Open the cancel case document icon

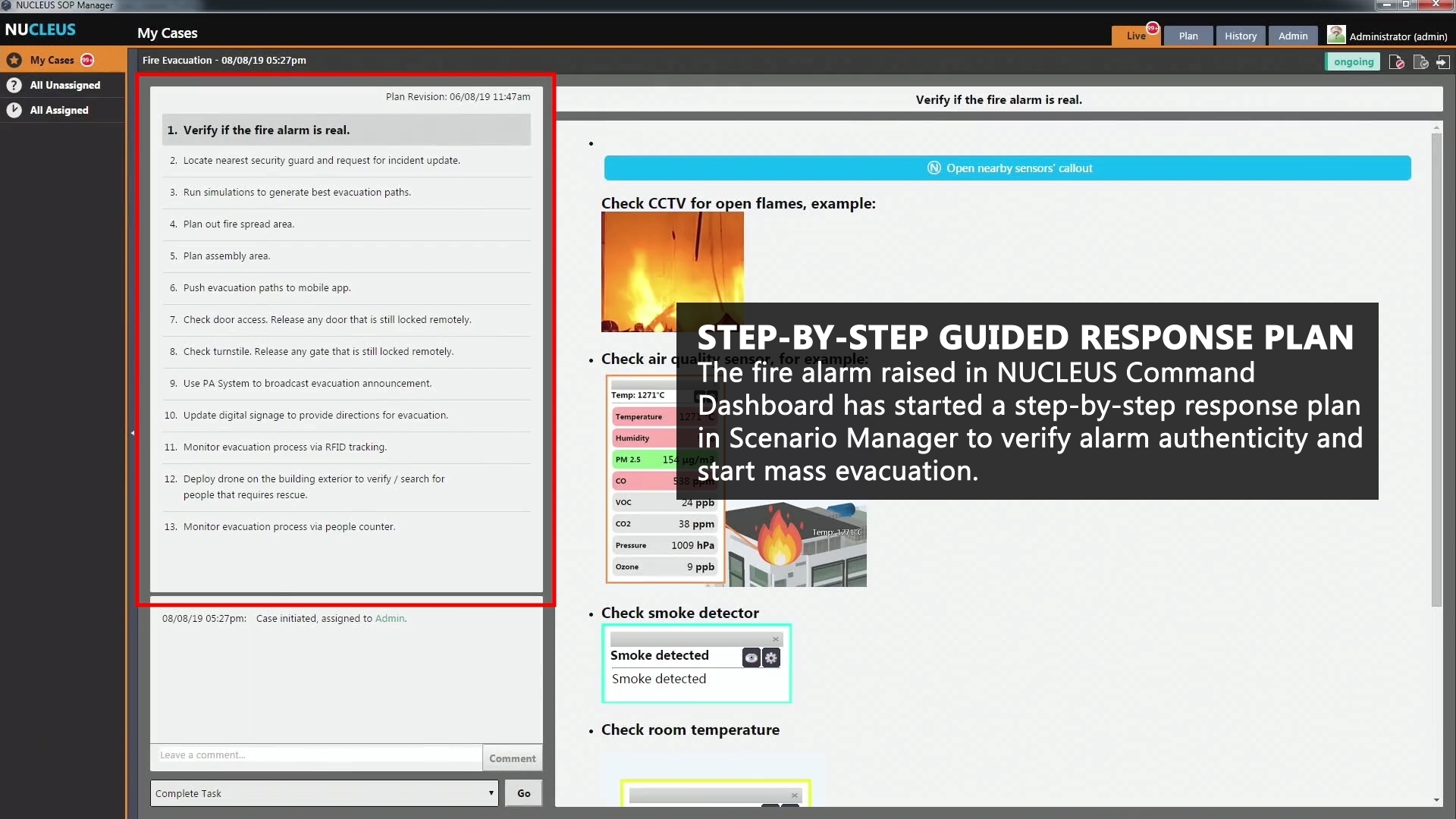[x=1396, y=62]
